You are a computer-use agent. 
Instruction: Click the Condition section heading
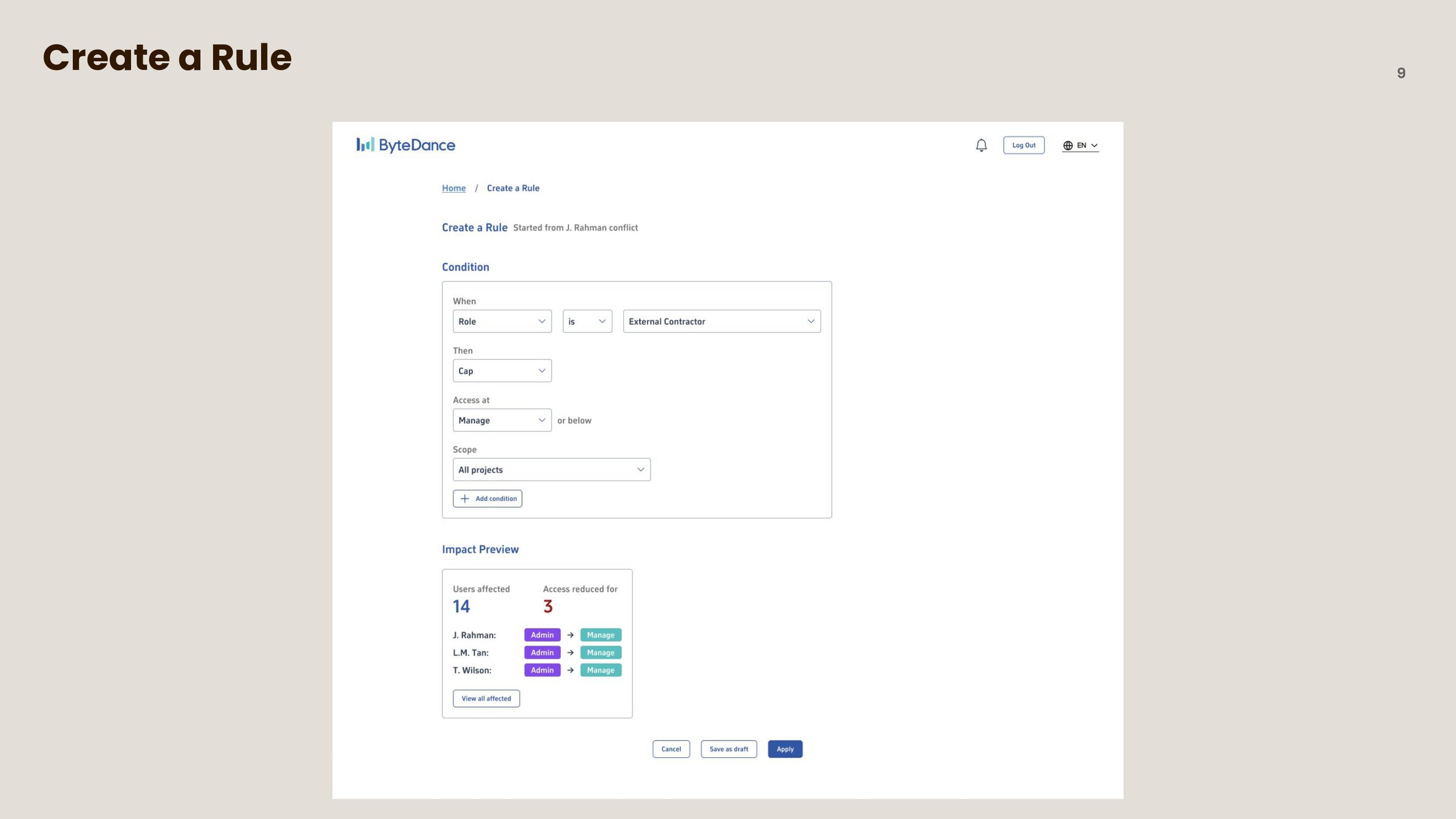coord(465,267)
